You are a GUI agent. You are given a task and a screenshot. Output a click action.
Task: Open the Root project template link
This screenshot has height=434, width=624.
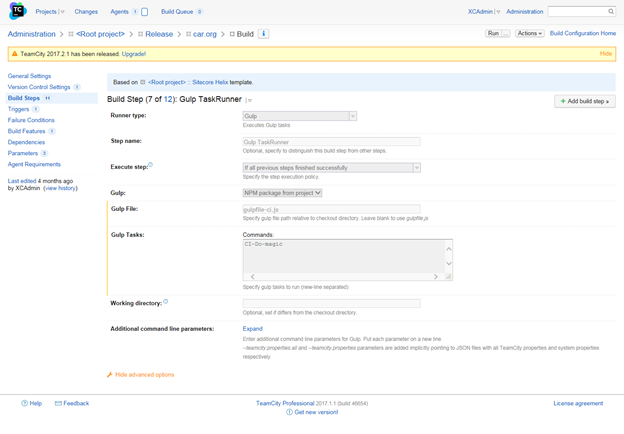(x=167, y=82)
